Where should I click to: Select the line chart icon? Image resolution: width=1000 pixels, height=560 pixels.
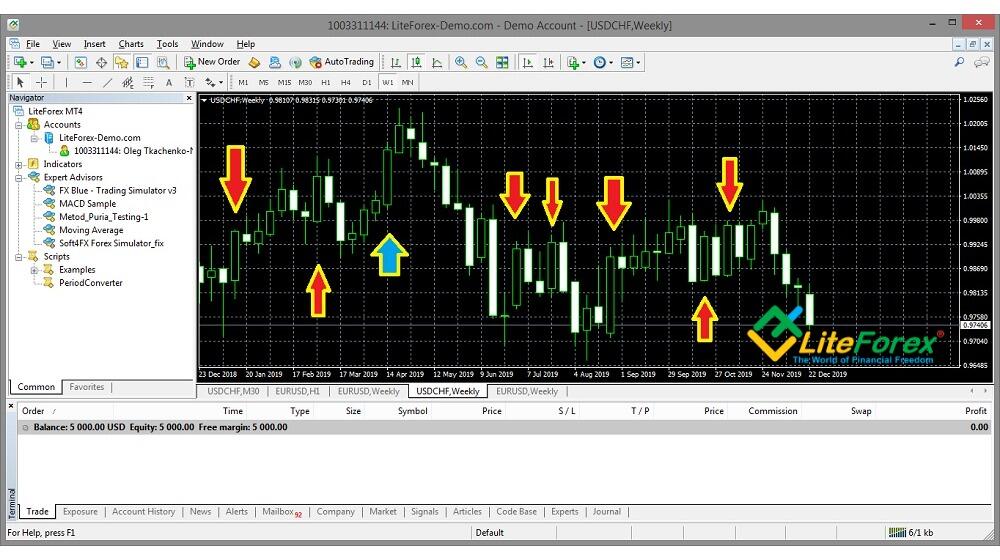pyautogui.click(x=437, y=62)
